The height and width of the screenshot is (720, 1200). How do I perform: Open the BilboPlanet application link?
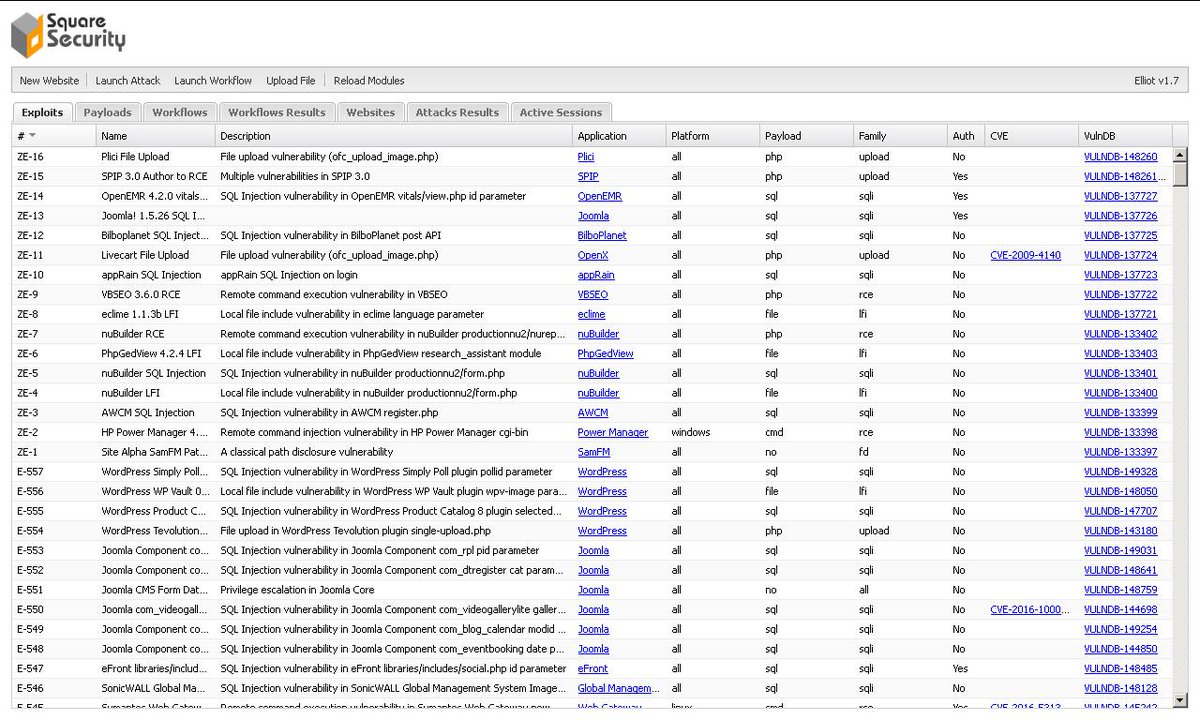602,236
